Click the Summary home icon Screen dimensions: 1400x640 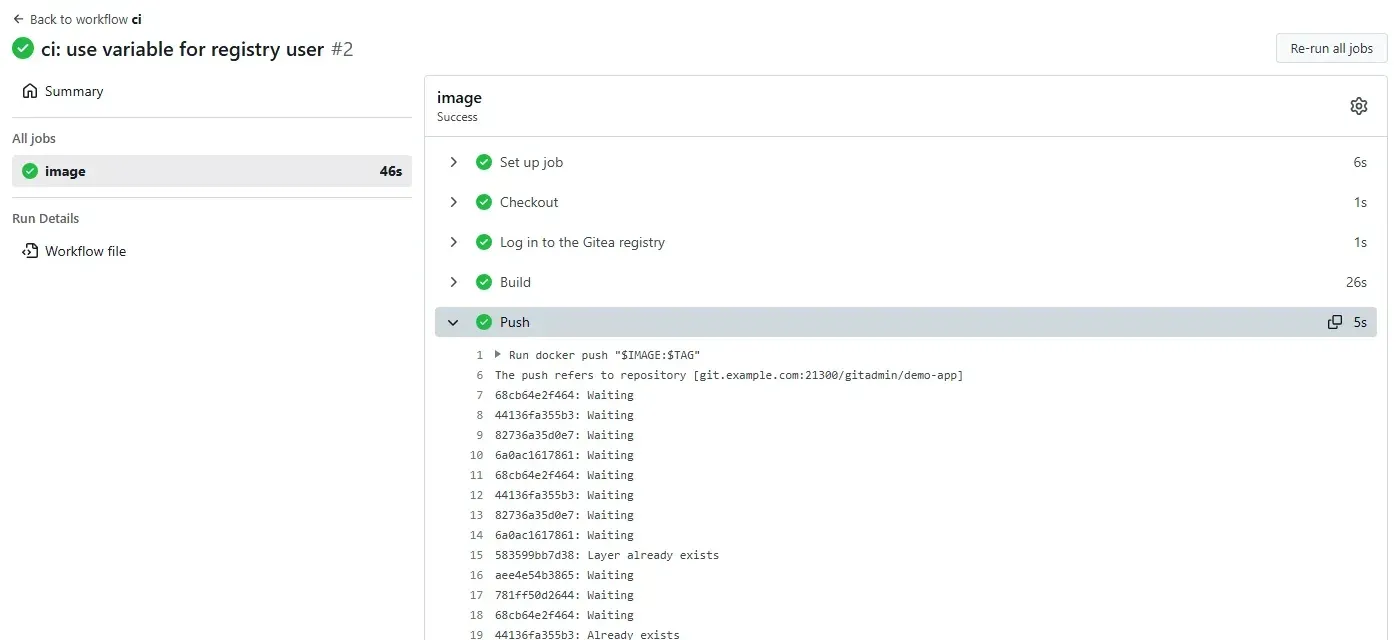pos(30,91)
